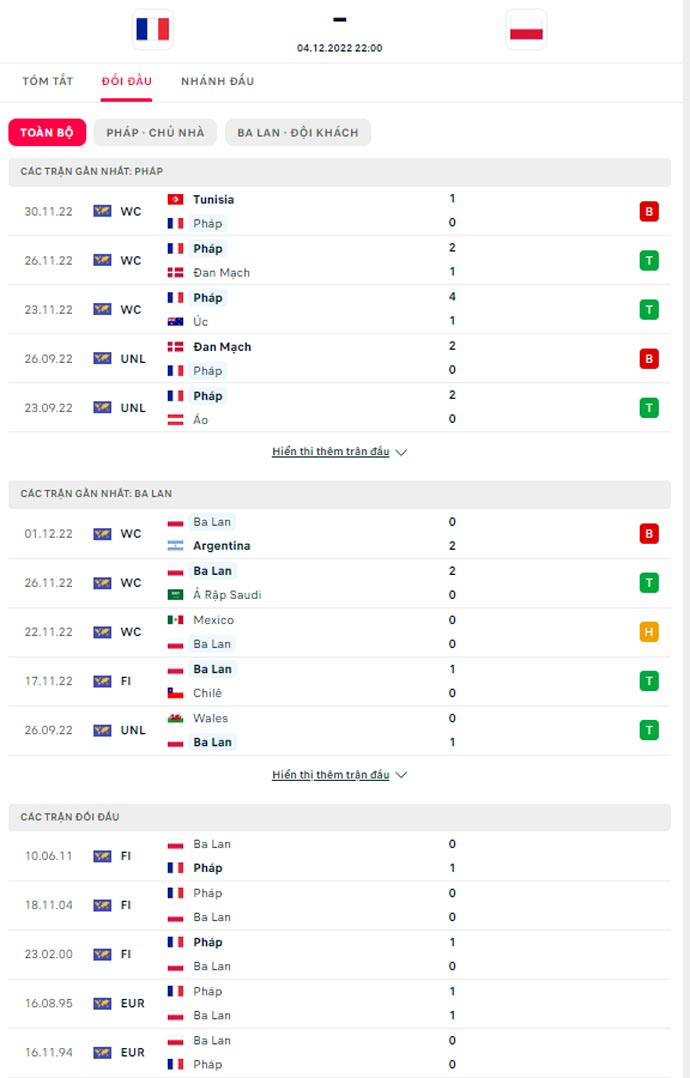
Task: Open the ĐỐI ĐẦU tab
Action: pyautogui.click(x=126, y=81)
